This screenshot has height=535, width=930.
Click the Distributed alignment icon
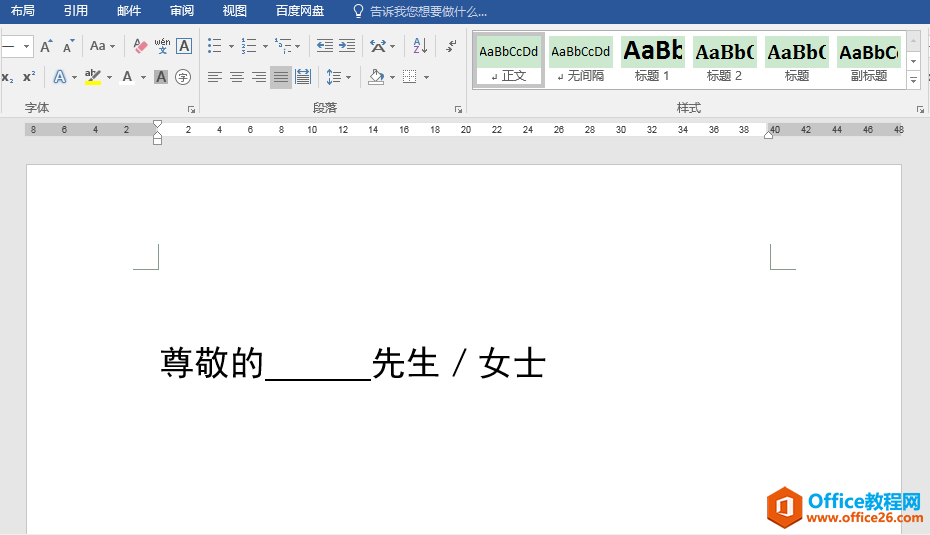303,77
